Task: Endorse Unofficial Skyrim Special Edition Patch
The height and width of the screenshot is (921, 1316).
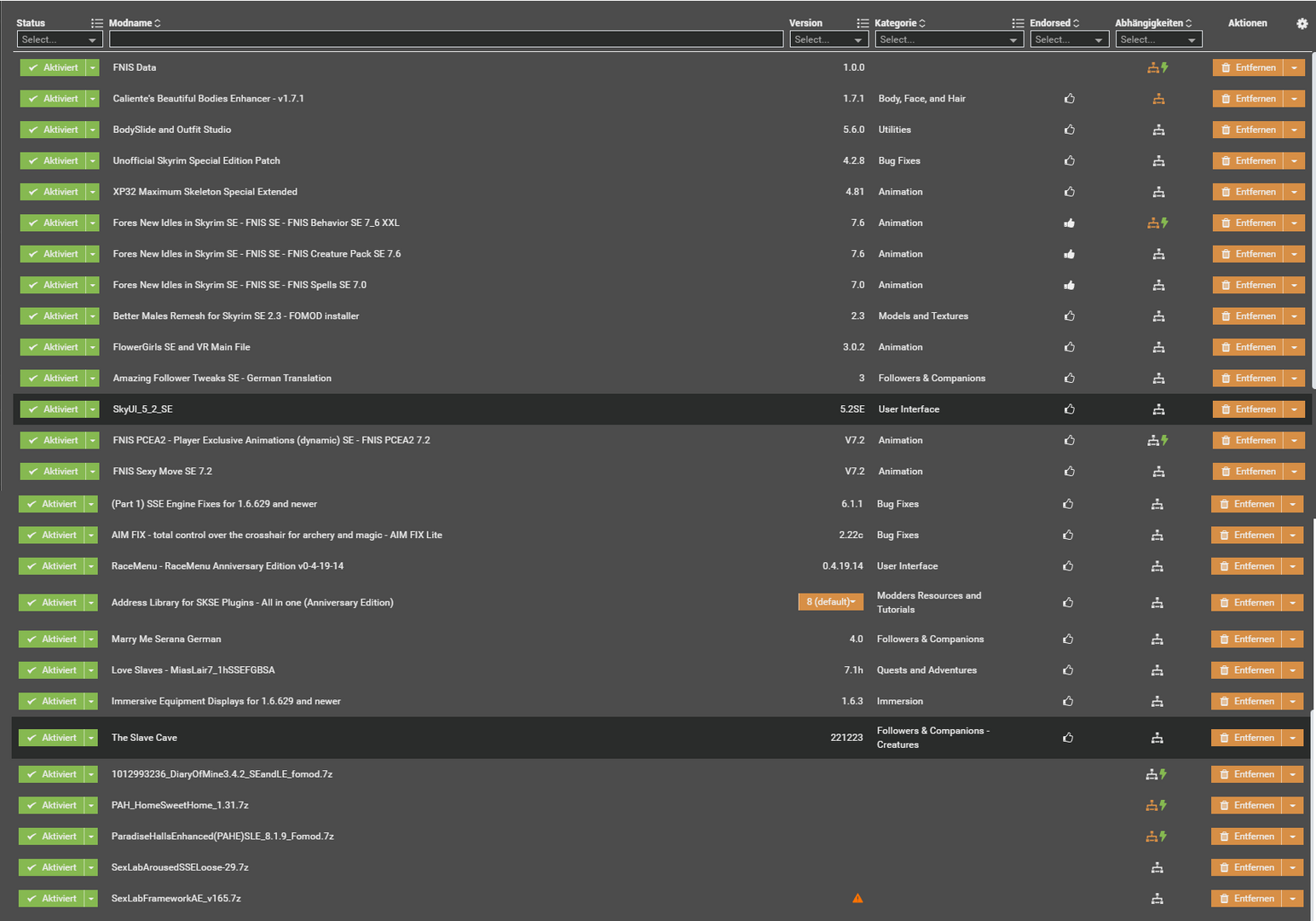Action: 1069,160
